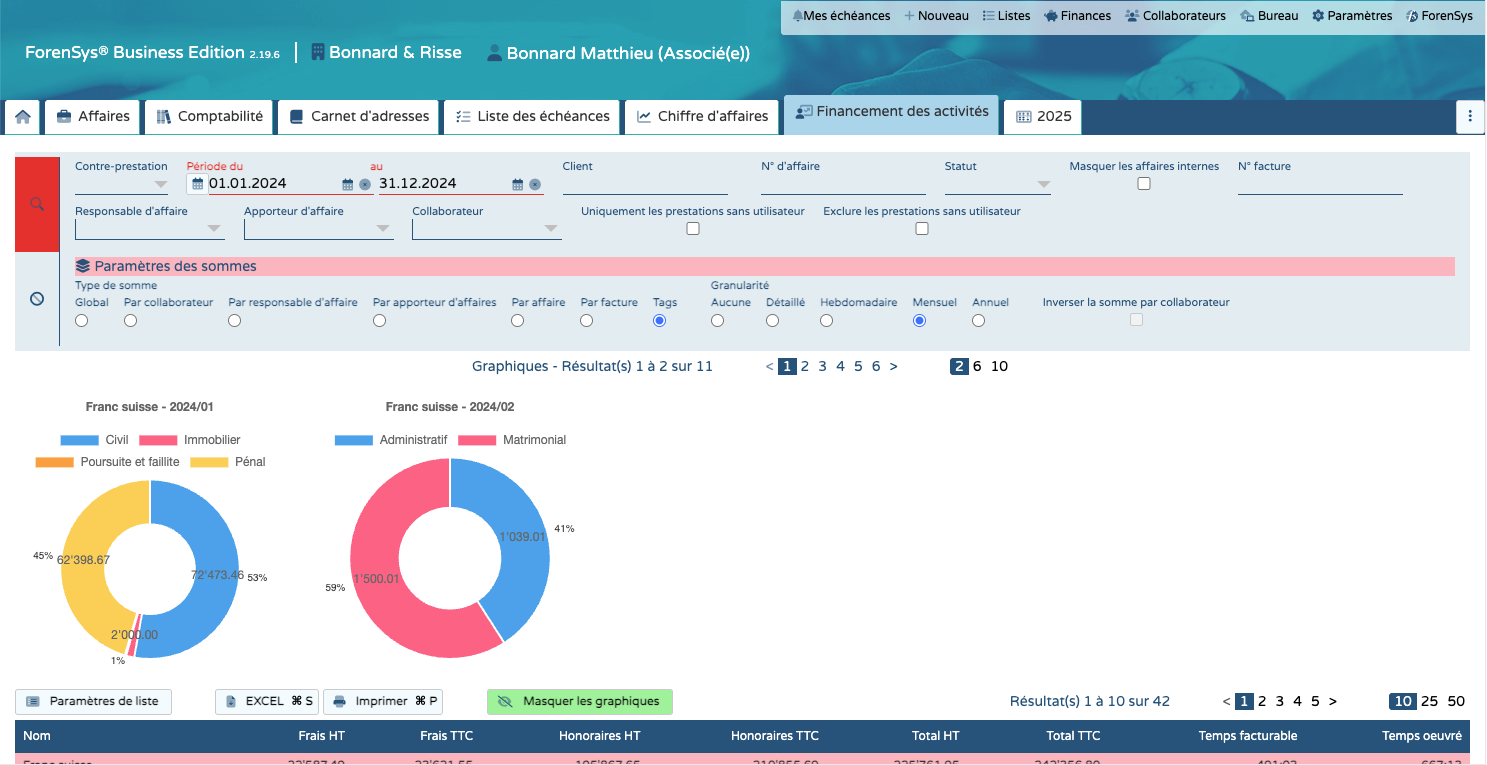Open the Paramètres gear menu
Image resolution: width=1487 pixels, height=765 pixels.
[1351, 16]
